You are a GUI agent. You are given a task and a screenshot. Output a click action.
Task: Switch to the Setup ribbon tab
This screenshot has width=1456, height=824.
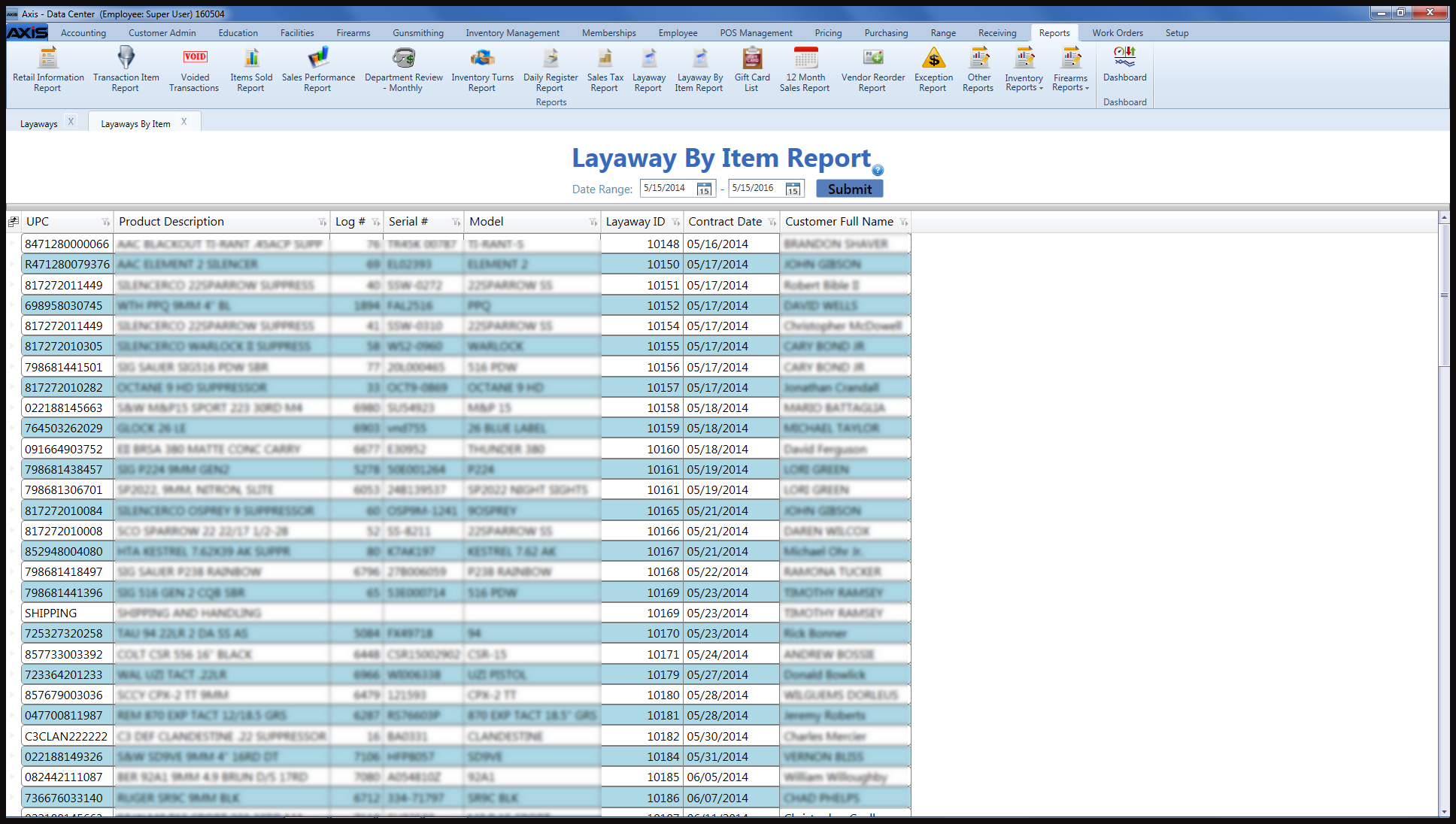point(1177,33)
